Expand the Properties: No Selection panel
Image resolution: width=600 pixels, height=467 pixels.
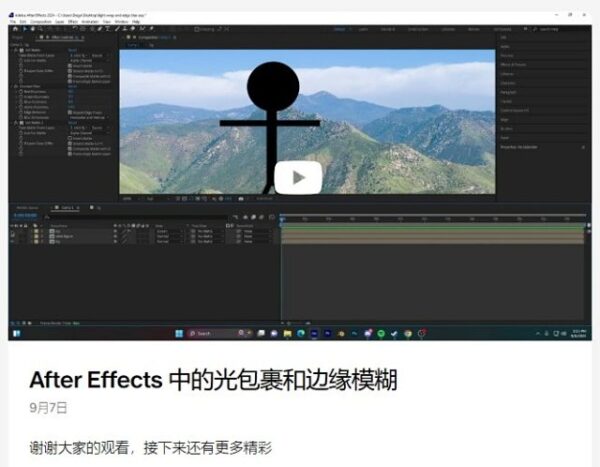[519, 147]
